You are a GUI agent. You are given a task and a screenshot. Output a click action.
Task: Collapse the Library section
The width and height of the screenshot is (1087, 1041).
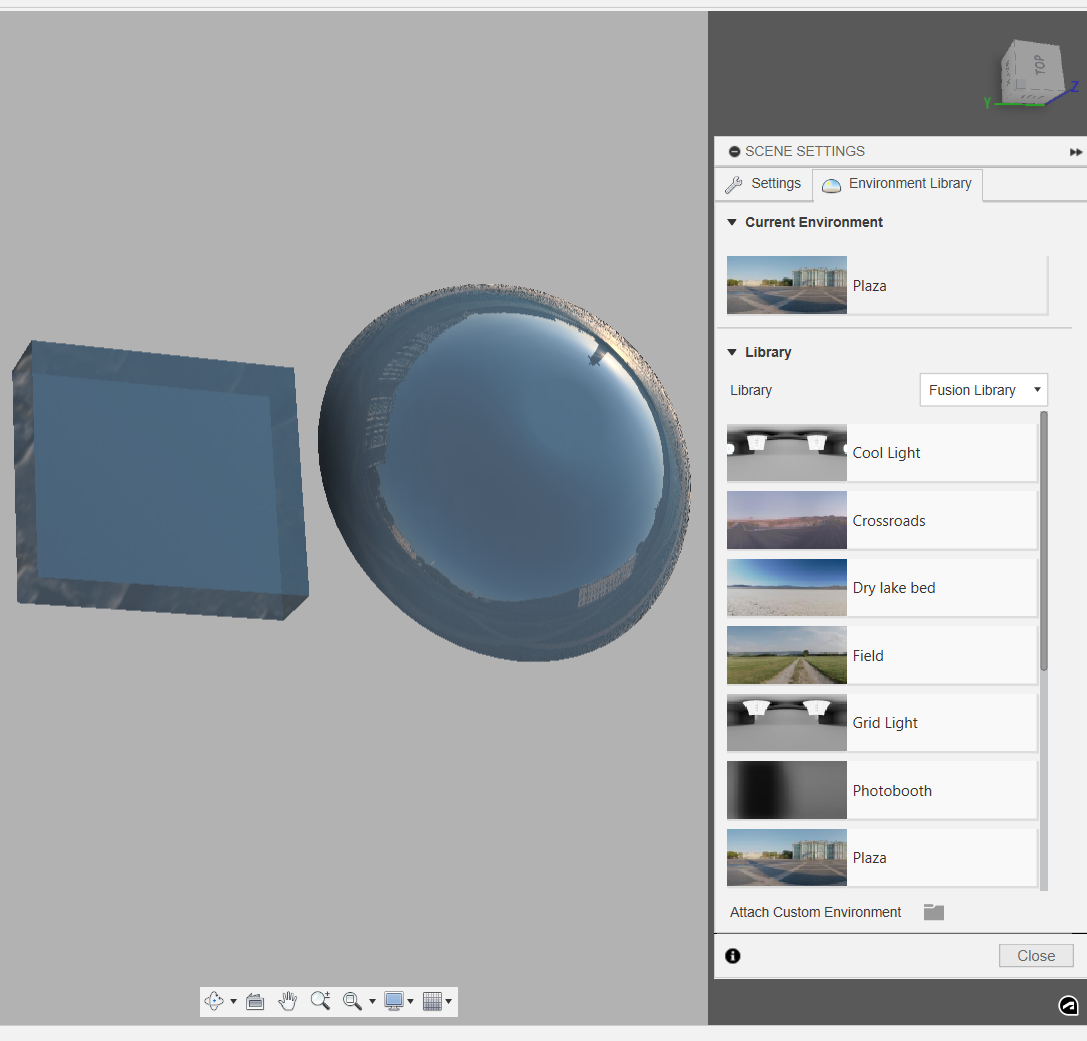pos(732,352)
